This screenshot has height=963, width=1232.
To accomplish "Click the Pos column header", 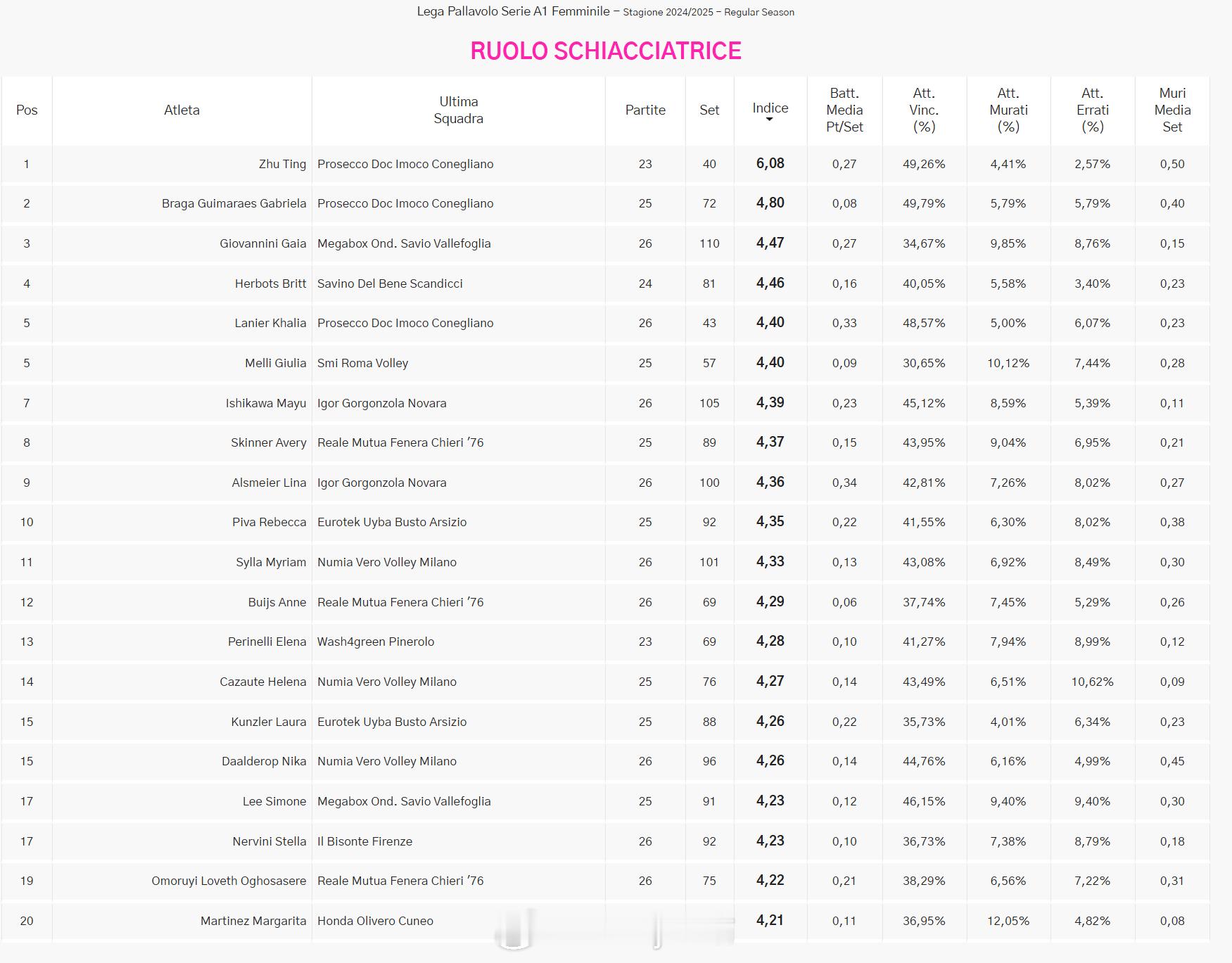I will (x=27, y=110).
